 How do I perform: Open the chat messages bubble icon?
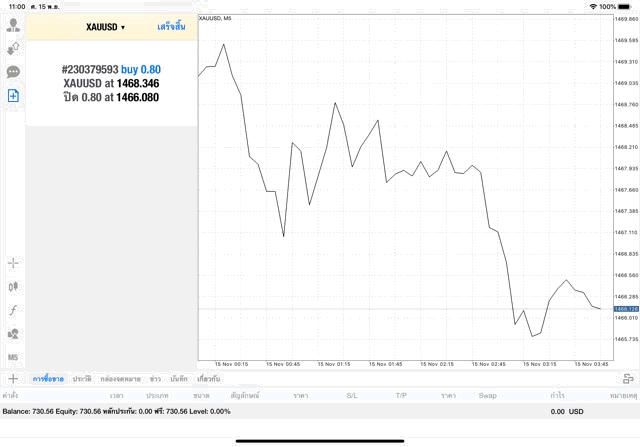pyautogui.click(x=13, y=72)
